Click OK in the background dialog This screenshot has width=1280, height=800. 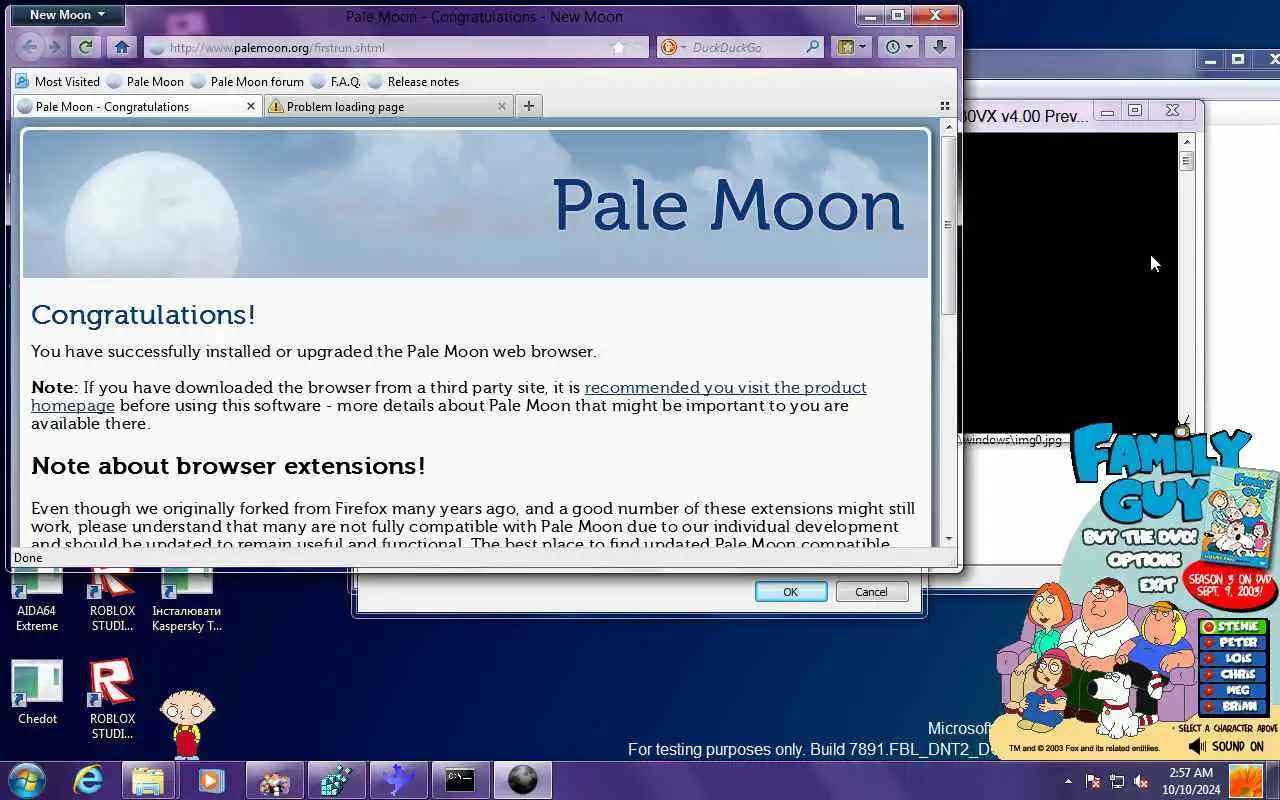coord(791,592)
